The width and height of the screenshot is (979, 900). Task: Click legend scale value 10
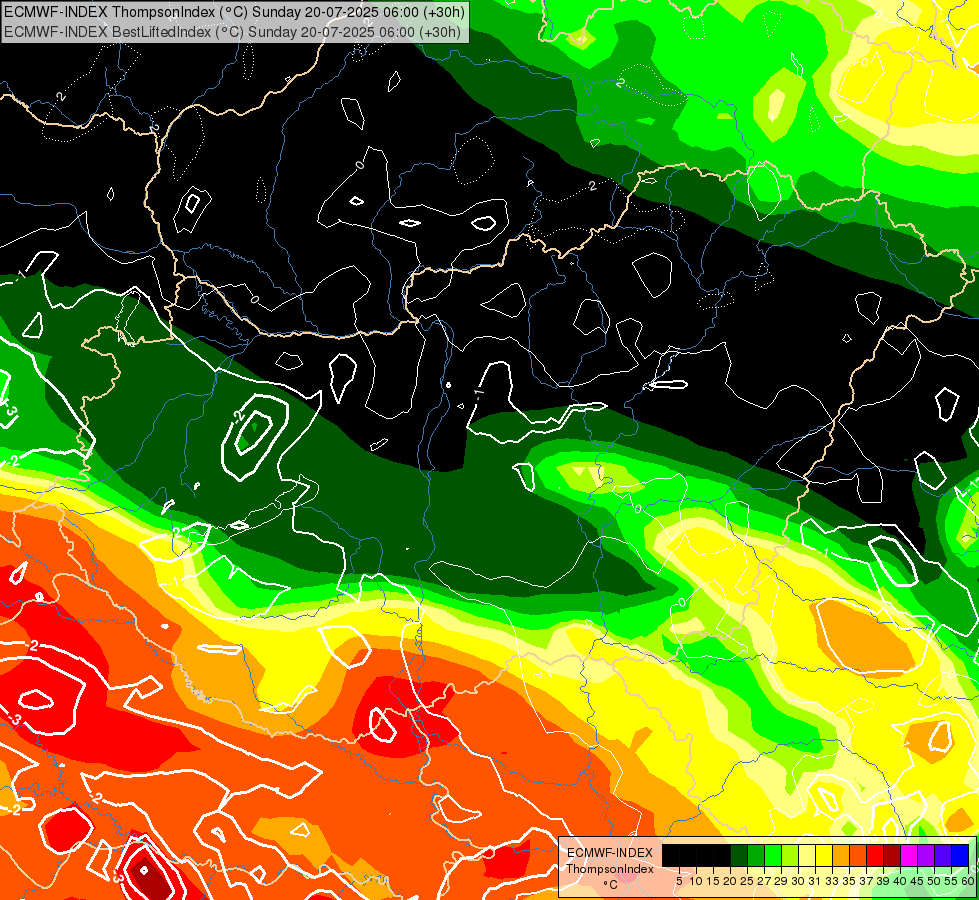[696, 881]
